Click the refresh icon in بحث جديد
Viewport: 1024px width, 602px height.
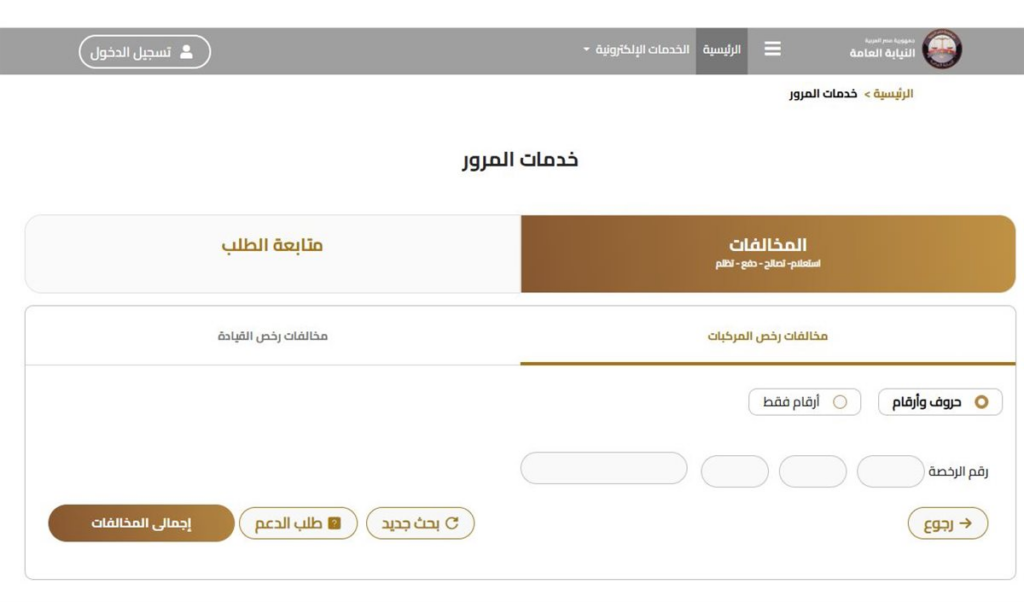coord(452,523)
